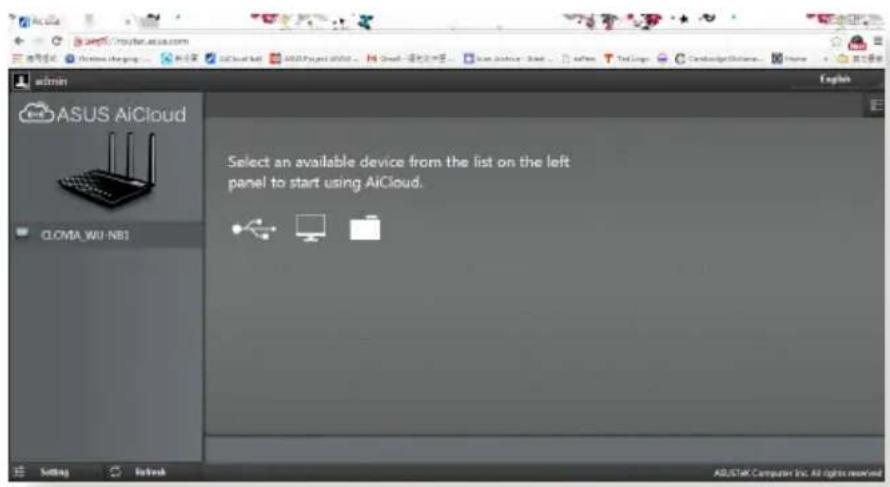Viewport: 890px width, 487px height.
Task: Click the device icon beside CLOVIA_WU-NB1
Action: coord(22,232)
